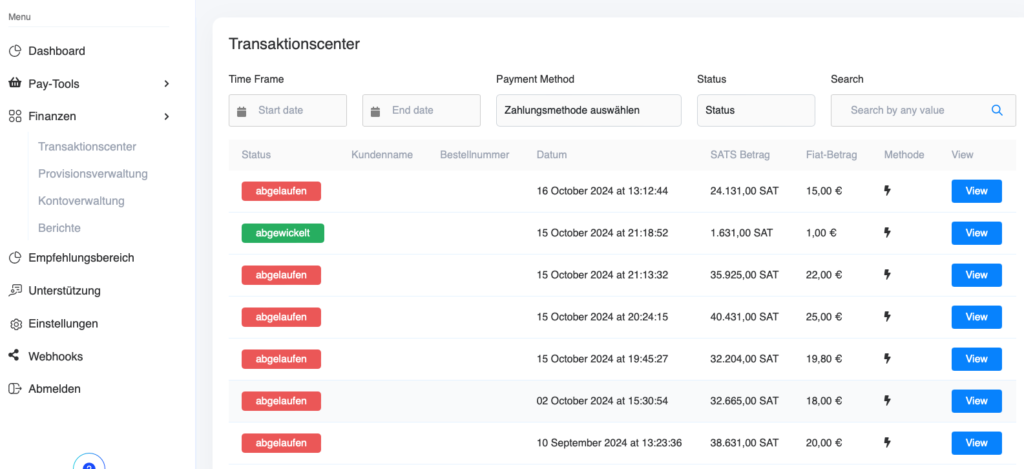Select Berichte in the Finanzen submenu

pyautogui.click(x=59, y=228)
